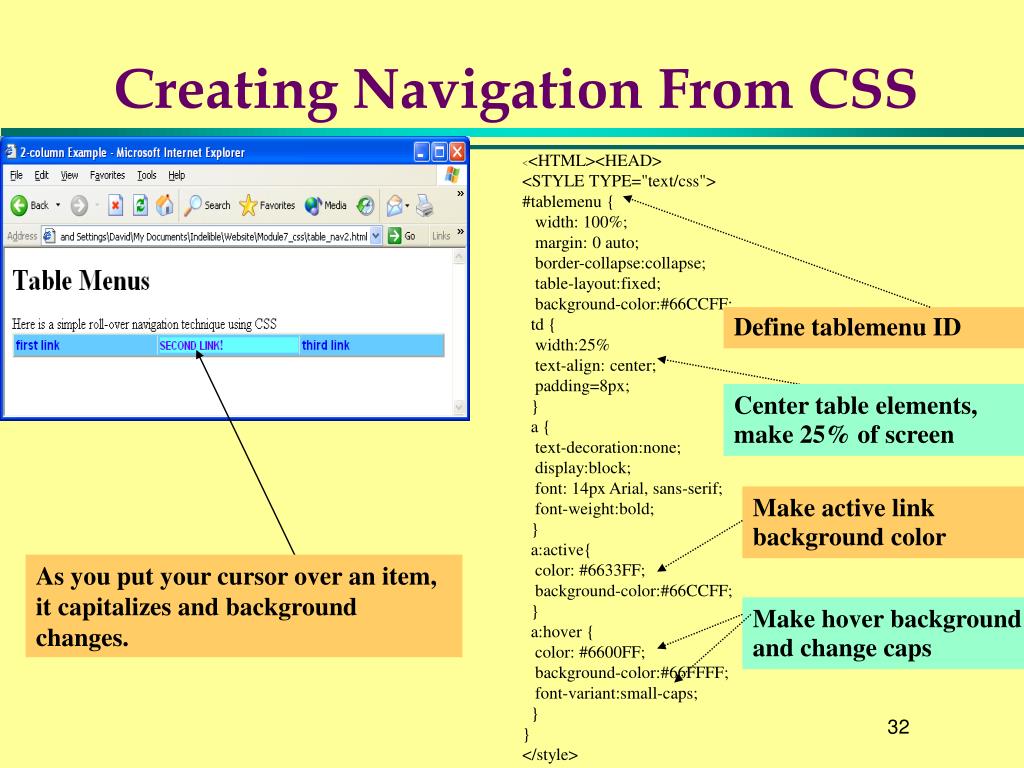Click the 'Table Menus' page heading

tap(81, 281)
